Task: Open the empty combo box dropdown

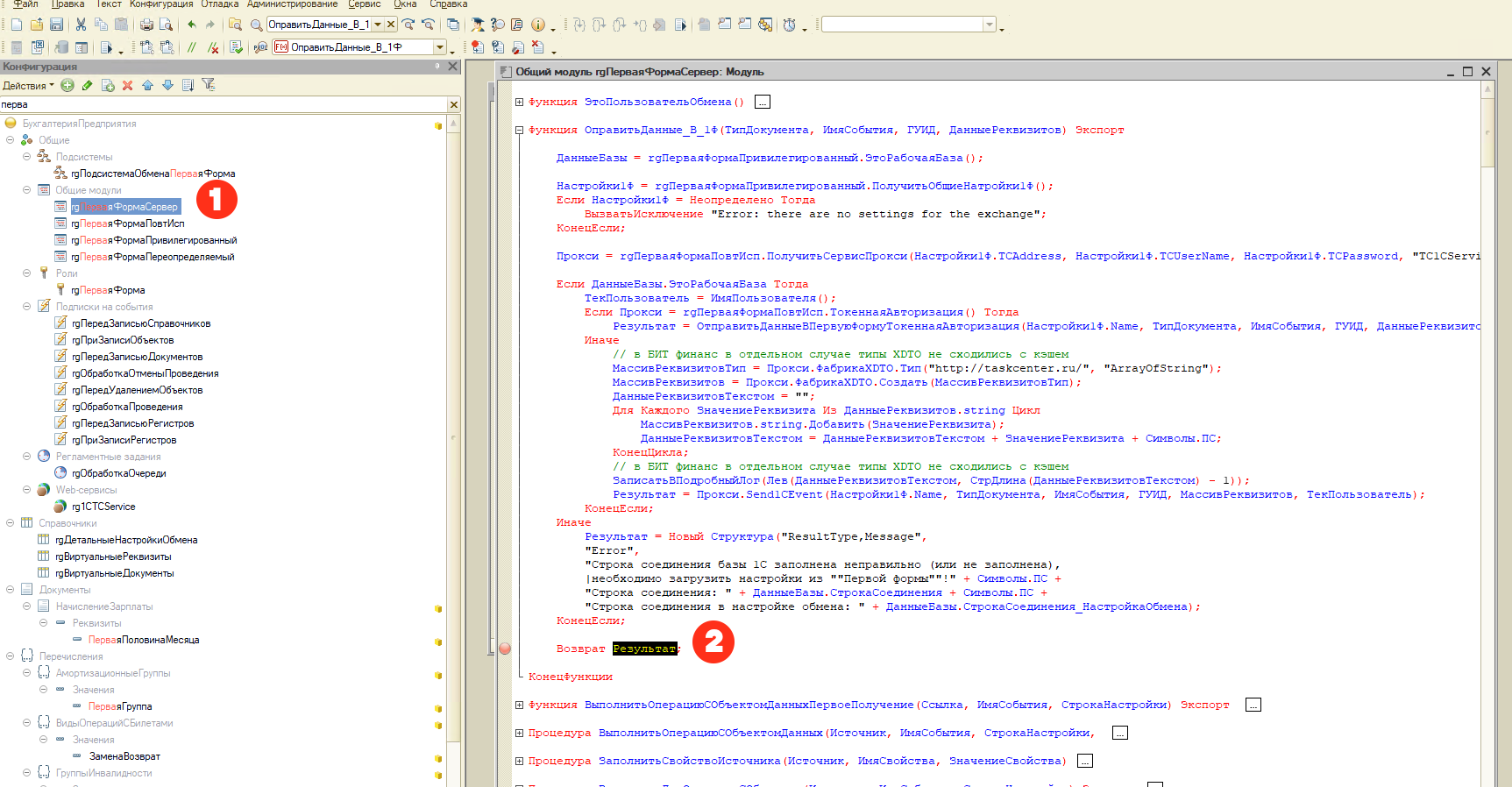Action: [x=989, y=25]
